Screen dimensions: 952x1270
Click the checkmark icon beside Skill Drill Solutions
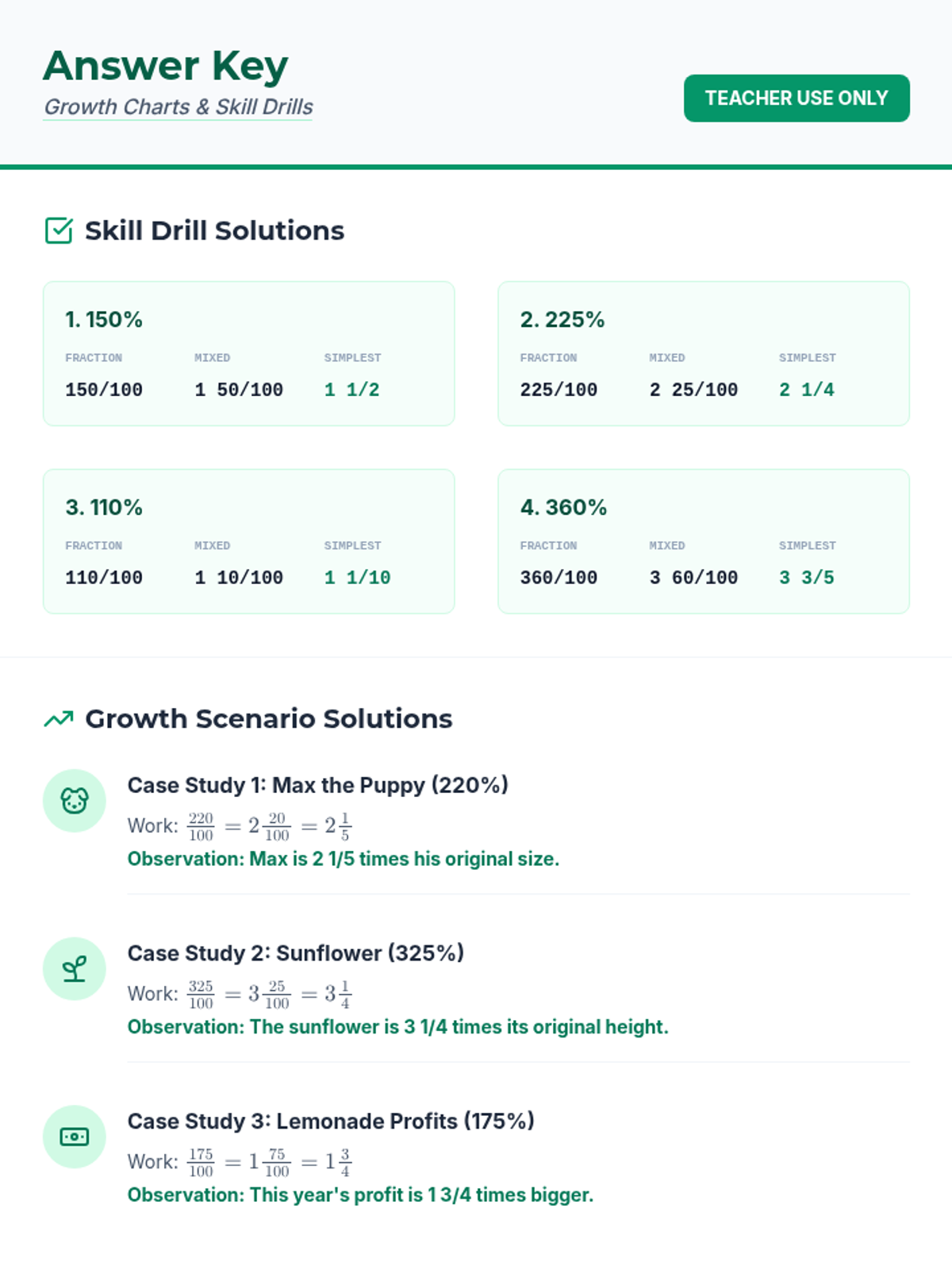[59, 231]
